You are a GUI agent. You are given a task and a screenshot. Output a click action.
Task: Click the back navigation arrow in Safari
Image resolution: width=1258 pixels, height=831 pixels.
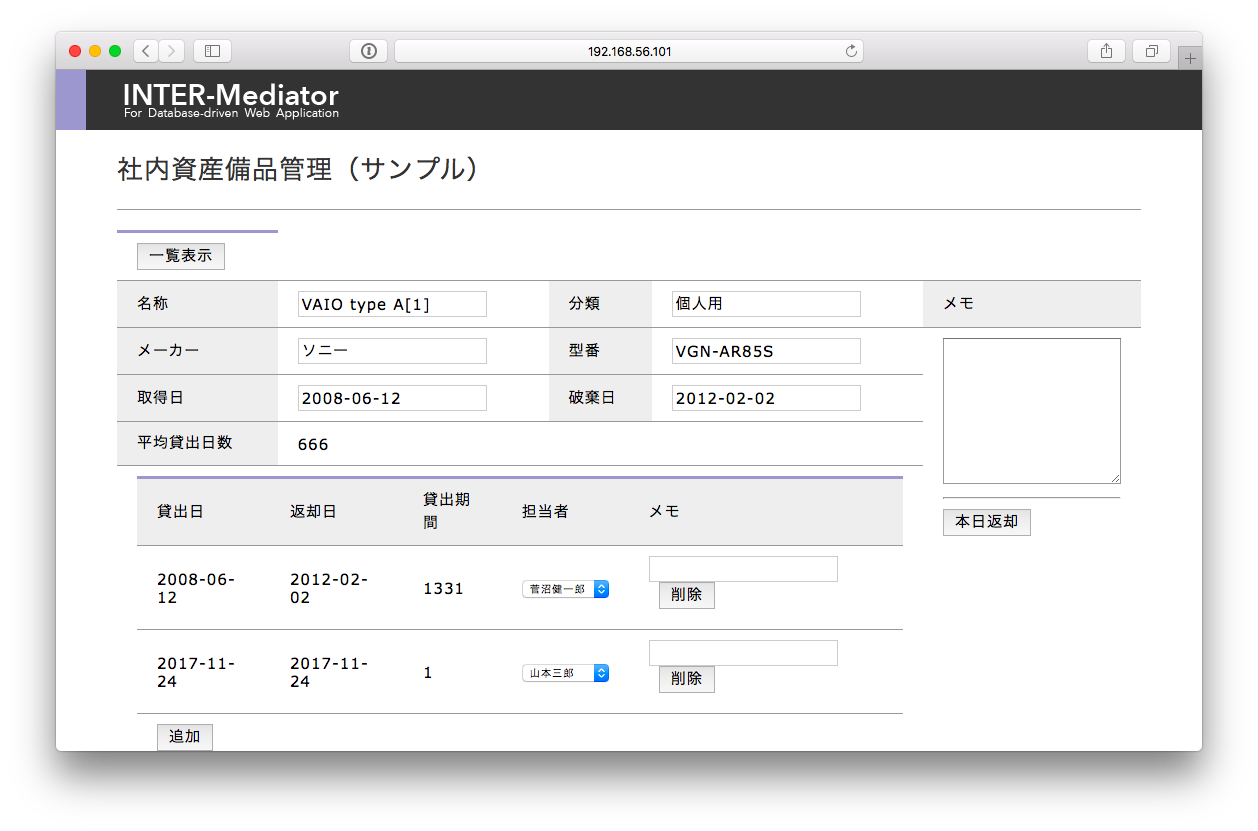click(x=144, y=50)
